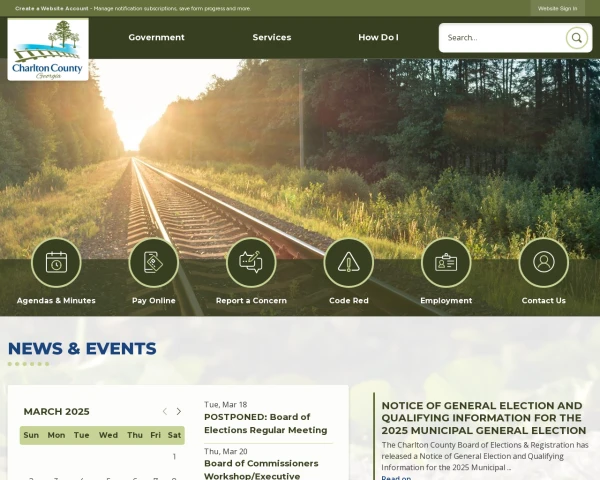Open the Government menu
This screenshot has width=600, height=480.
tap(157, 38)
